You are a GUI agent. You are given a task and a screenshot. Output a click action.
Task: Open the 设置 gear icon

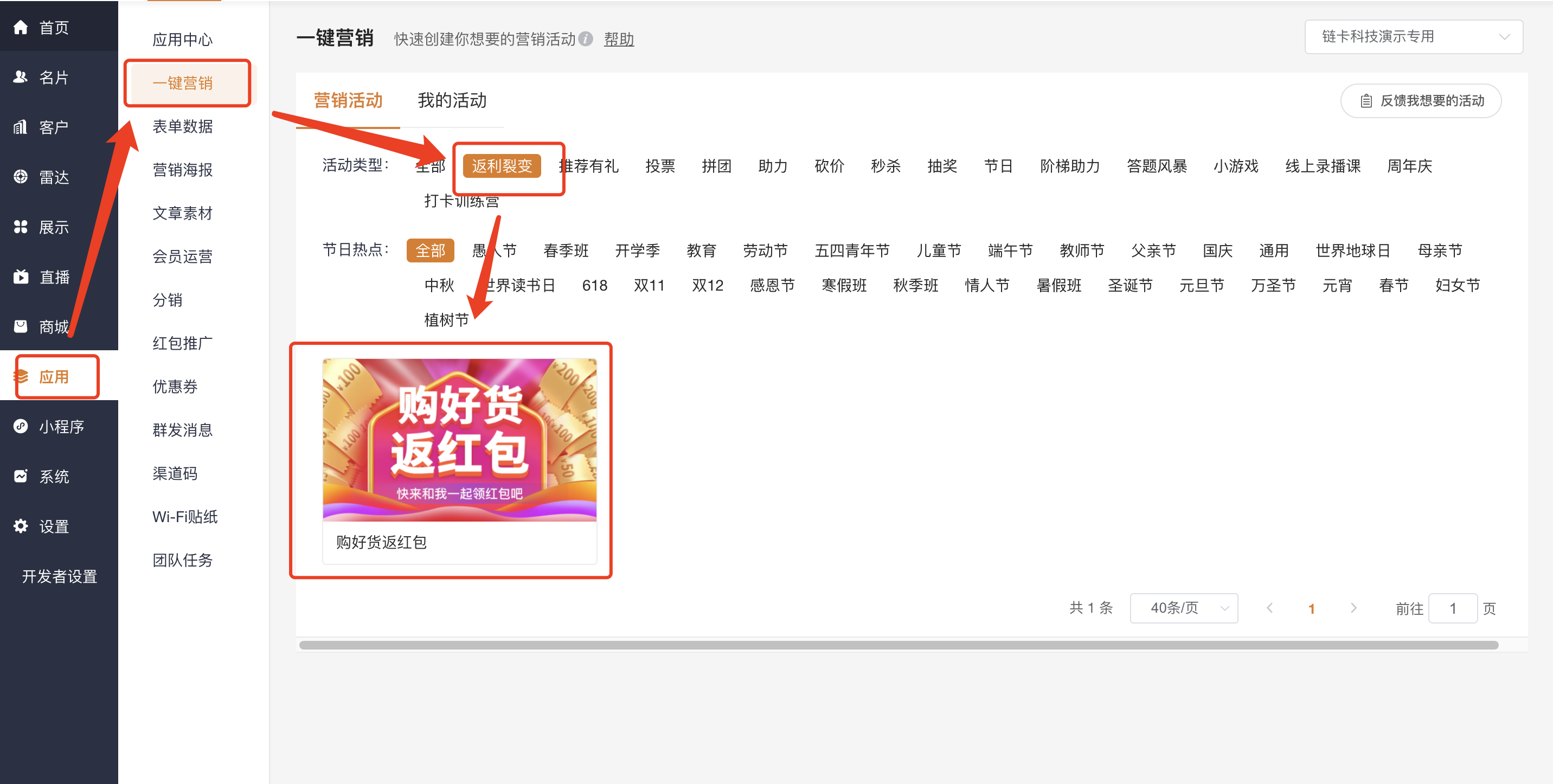pos(21,526)
